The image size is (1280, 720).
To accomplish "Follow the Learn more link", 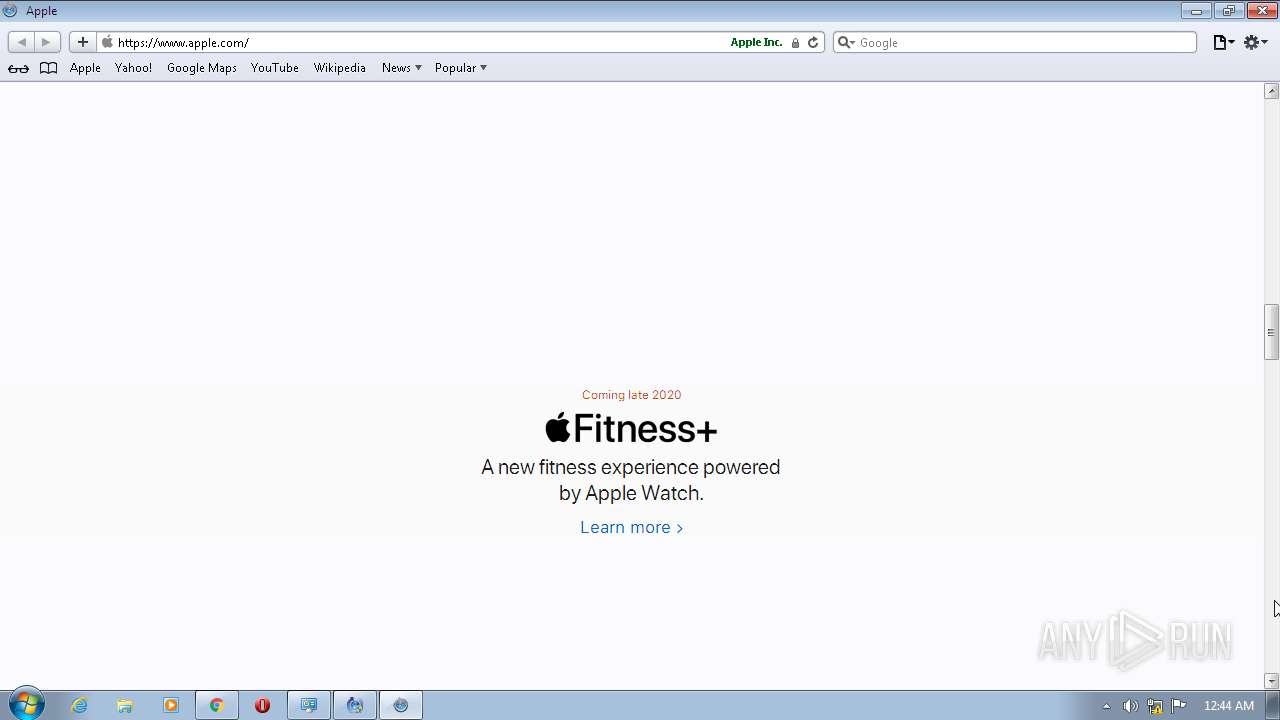I will pyautogui.click(x=631, y=527).
